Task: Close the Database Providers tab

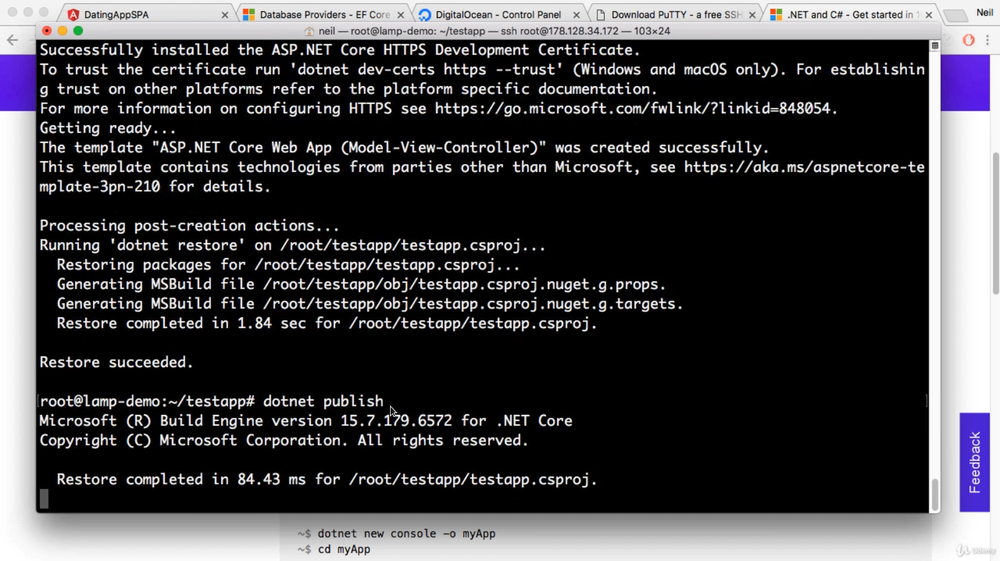Action: coord(401,15)
